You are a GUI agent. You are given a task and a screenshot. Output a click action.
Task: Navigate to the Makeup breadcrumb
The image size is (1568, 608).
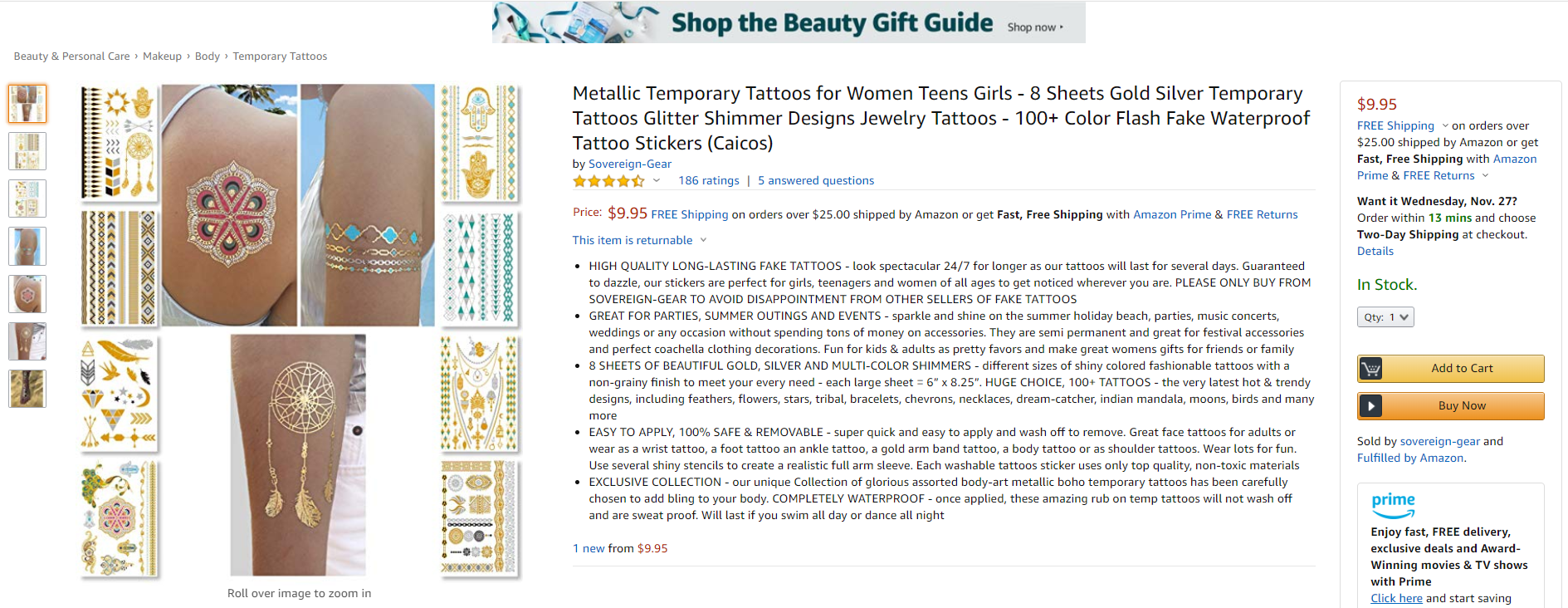click(x=162, y=56)
